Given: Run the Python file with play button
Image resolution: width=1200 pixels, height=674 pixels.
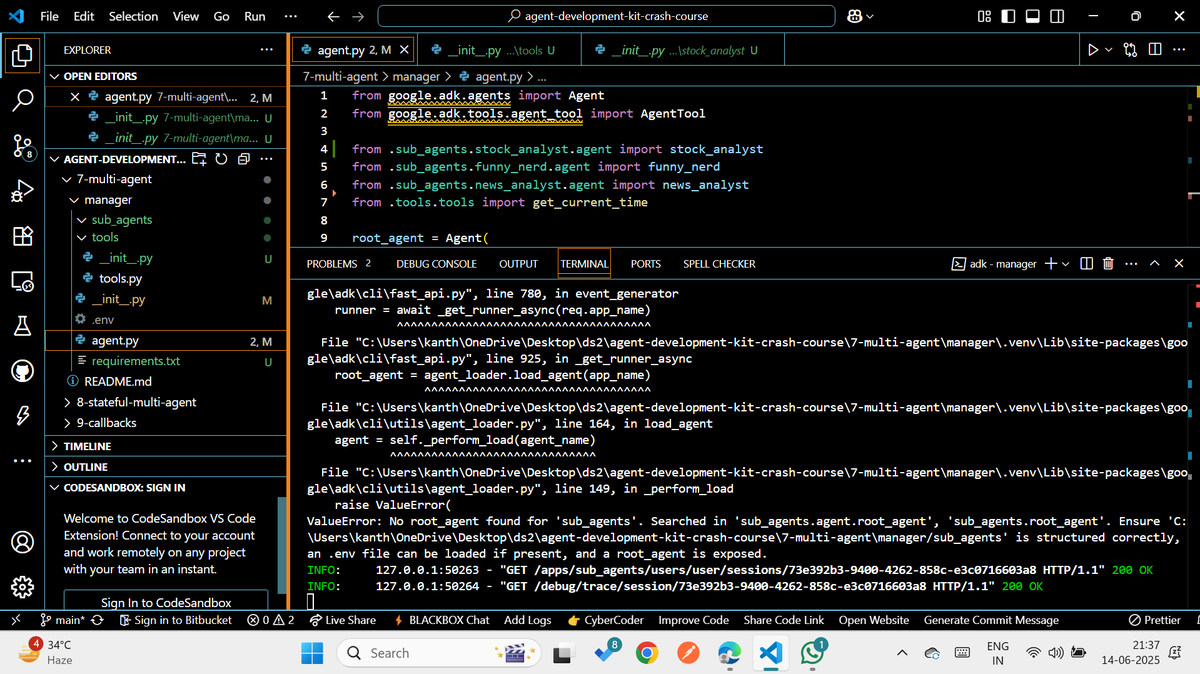Looking at the screenshot, I should (x=1092, y=50).
